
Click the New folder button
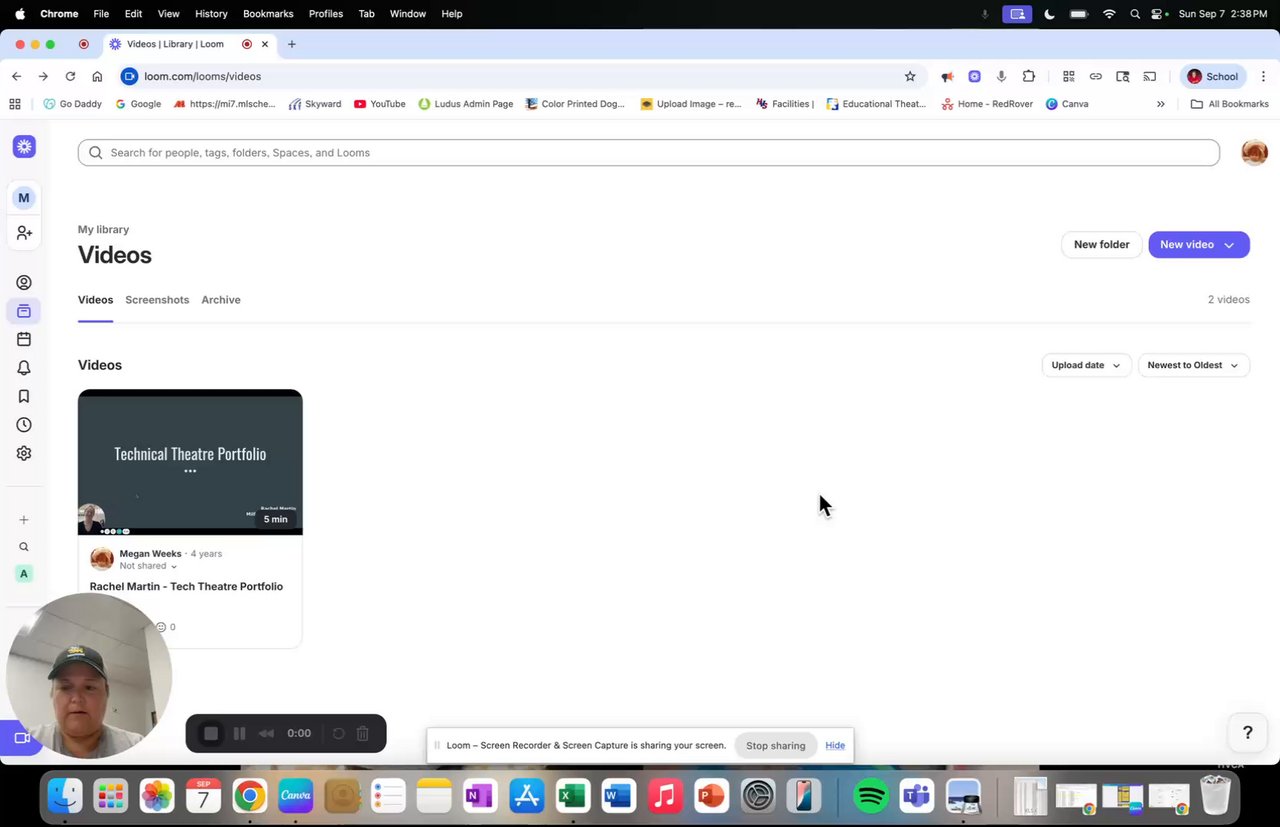tap(1101, 245)
